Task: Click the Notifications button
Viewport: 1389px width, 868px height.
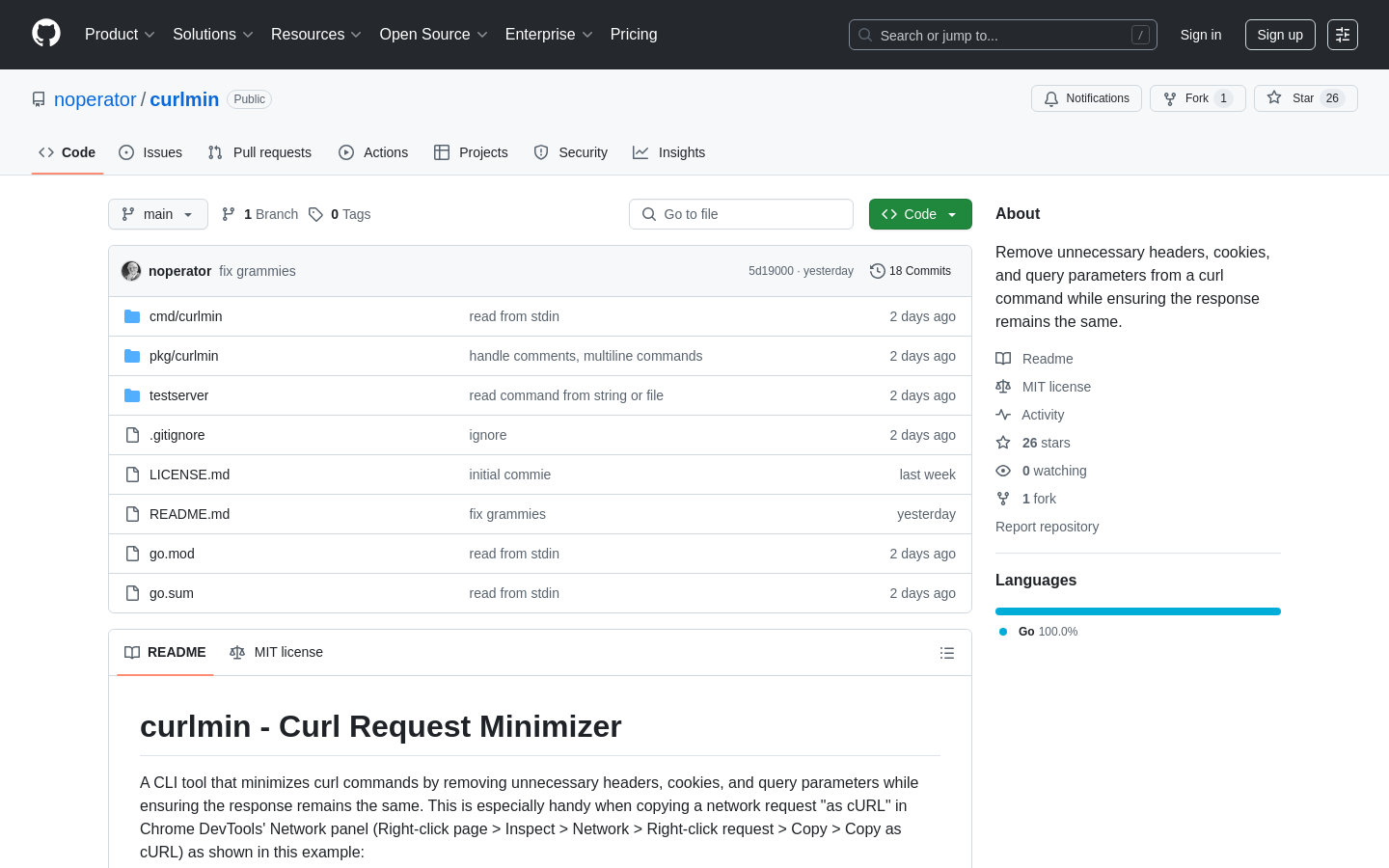Action: [x=1086, y=98]
